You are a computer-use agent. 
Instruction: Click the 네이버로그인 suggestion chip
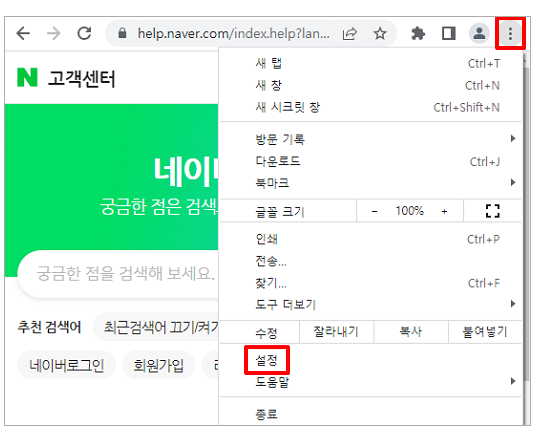[x=67, y=365]
